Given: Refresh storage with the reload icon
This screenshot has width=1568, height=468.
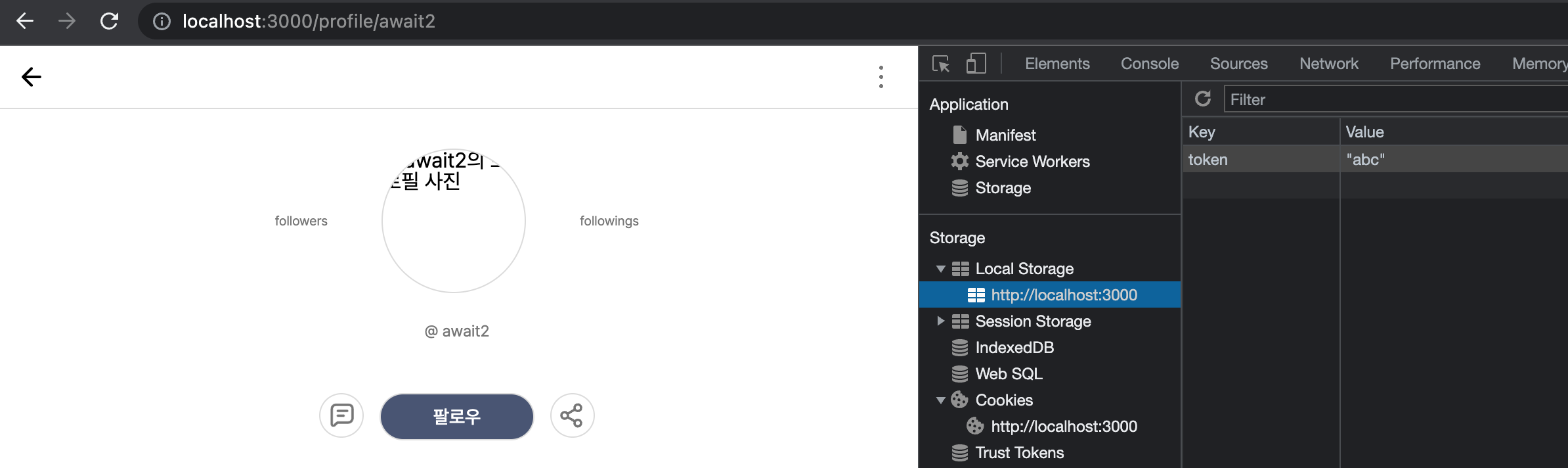Looking at the screenshot, I should [1203, 99].
